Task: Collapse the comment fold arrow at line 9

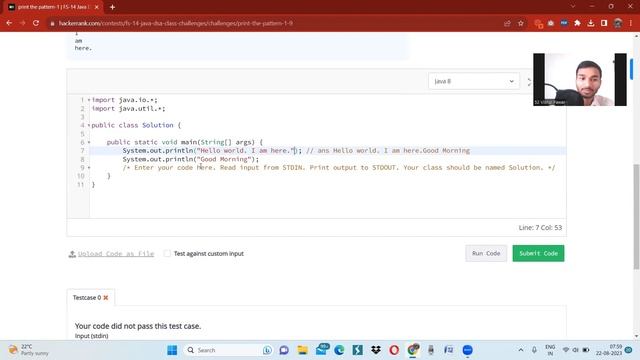Action: click(89, 168)
